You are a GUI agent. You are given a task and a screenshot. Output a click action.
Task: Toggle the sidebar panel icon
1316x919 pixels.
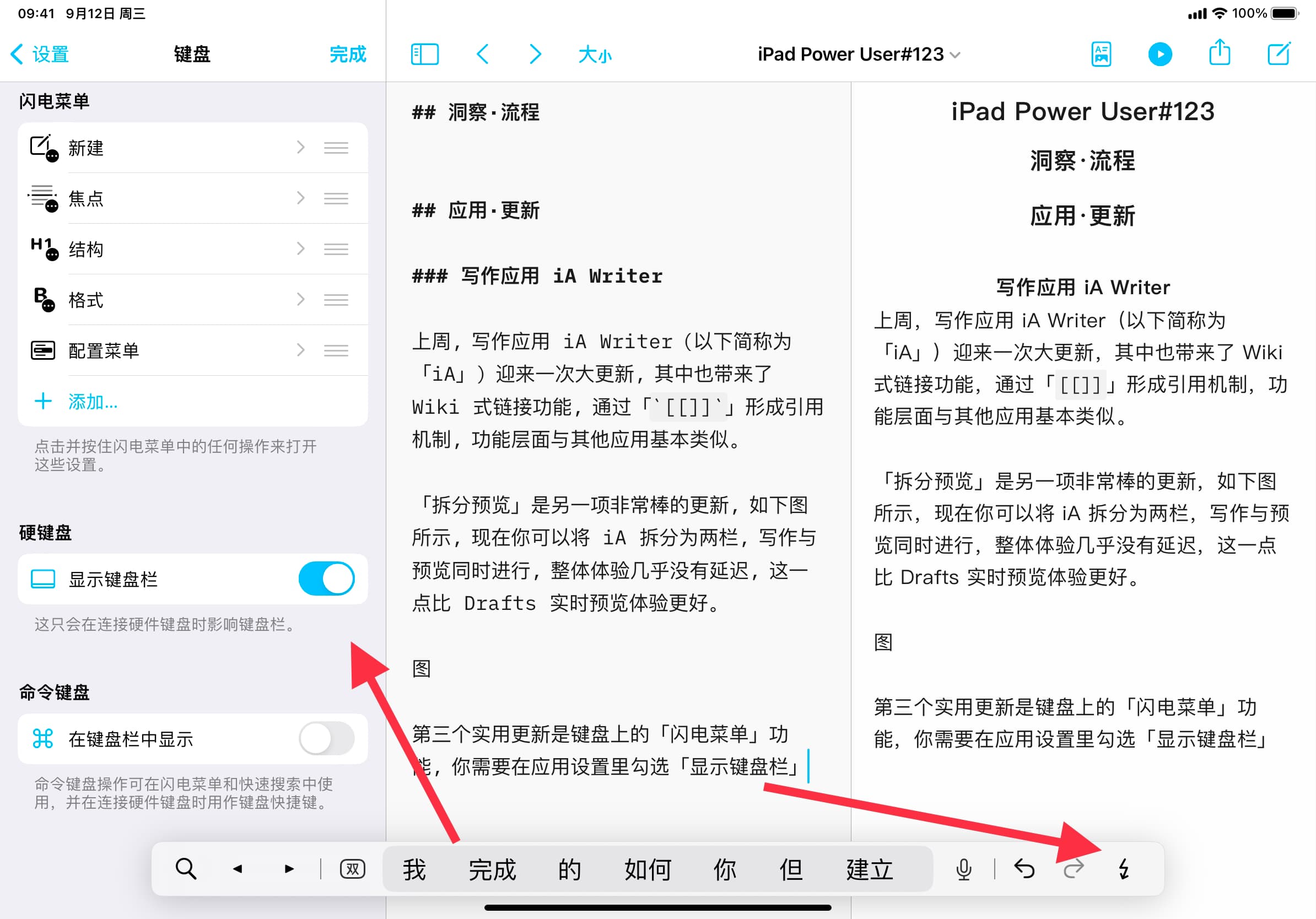(425, 55)
